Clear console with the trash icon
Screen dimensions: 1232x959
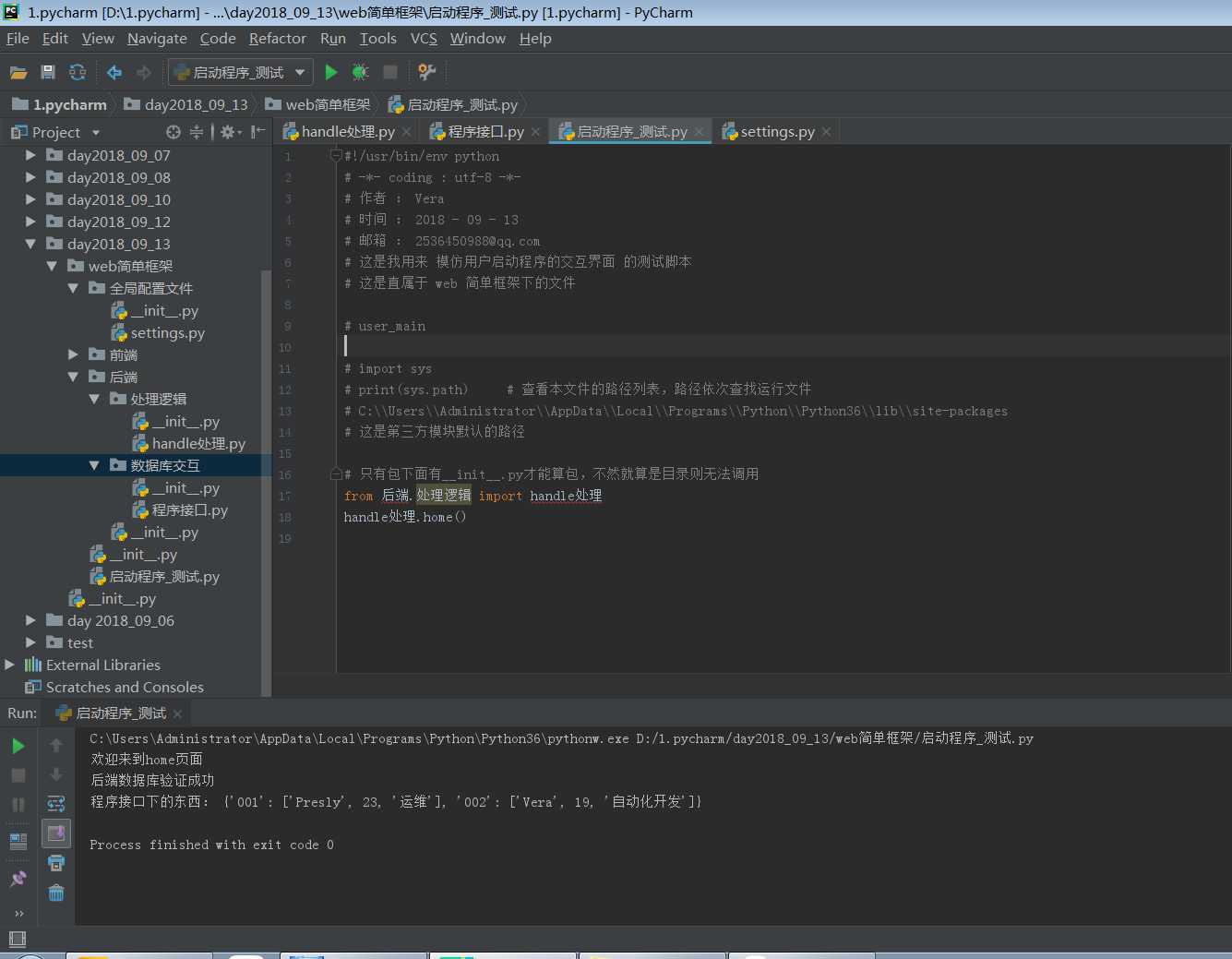(56, 893)
